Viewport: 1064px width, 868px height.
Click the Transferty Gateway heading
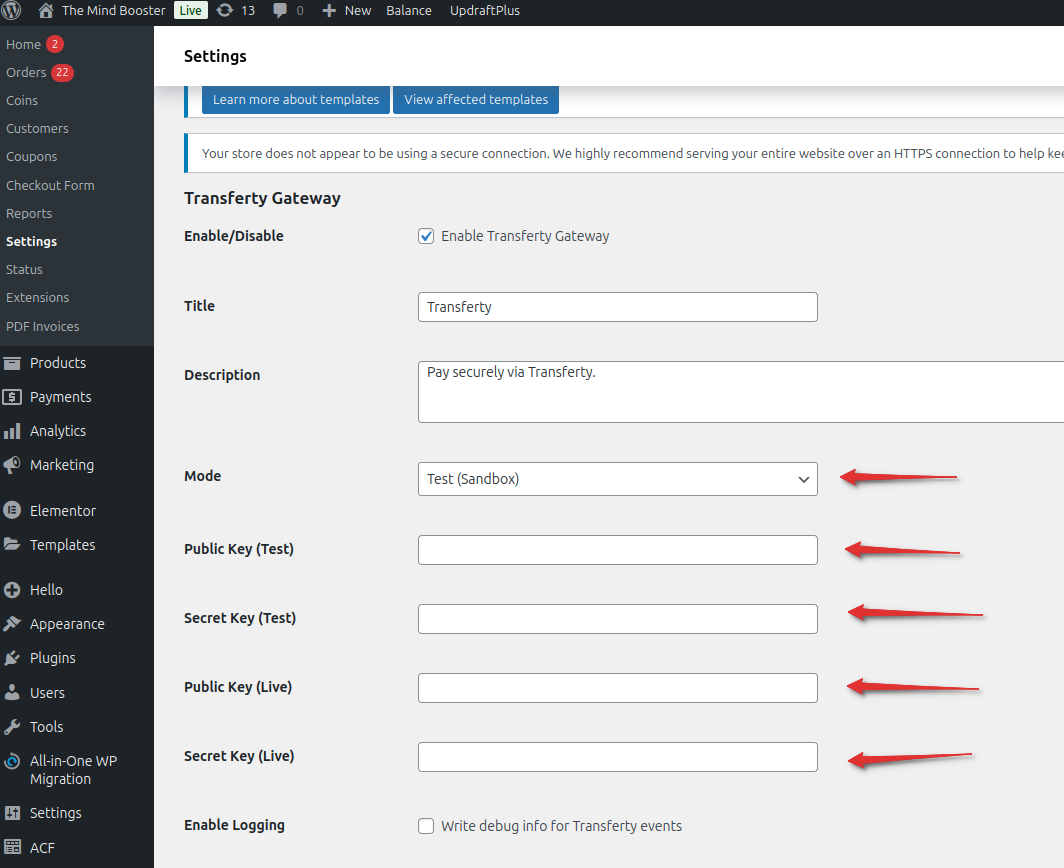pyautogui.click(x=262, y=198)
